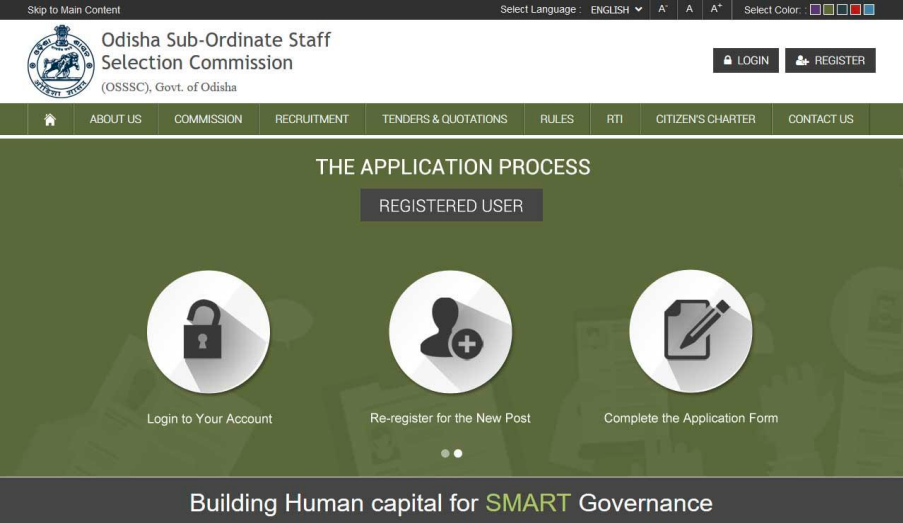Image resolution: width=903 pixels, height=523 pixels.
Task: Select the purple color theme swatch
Action: tap(815, 9)
